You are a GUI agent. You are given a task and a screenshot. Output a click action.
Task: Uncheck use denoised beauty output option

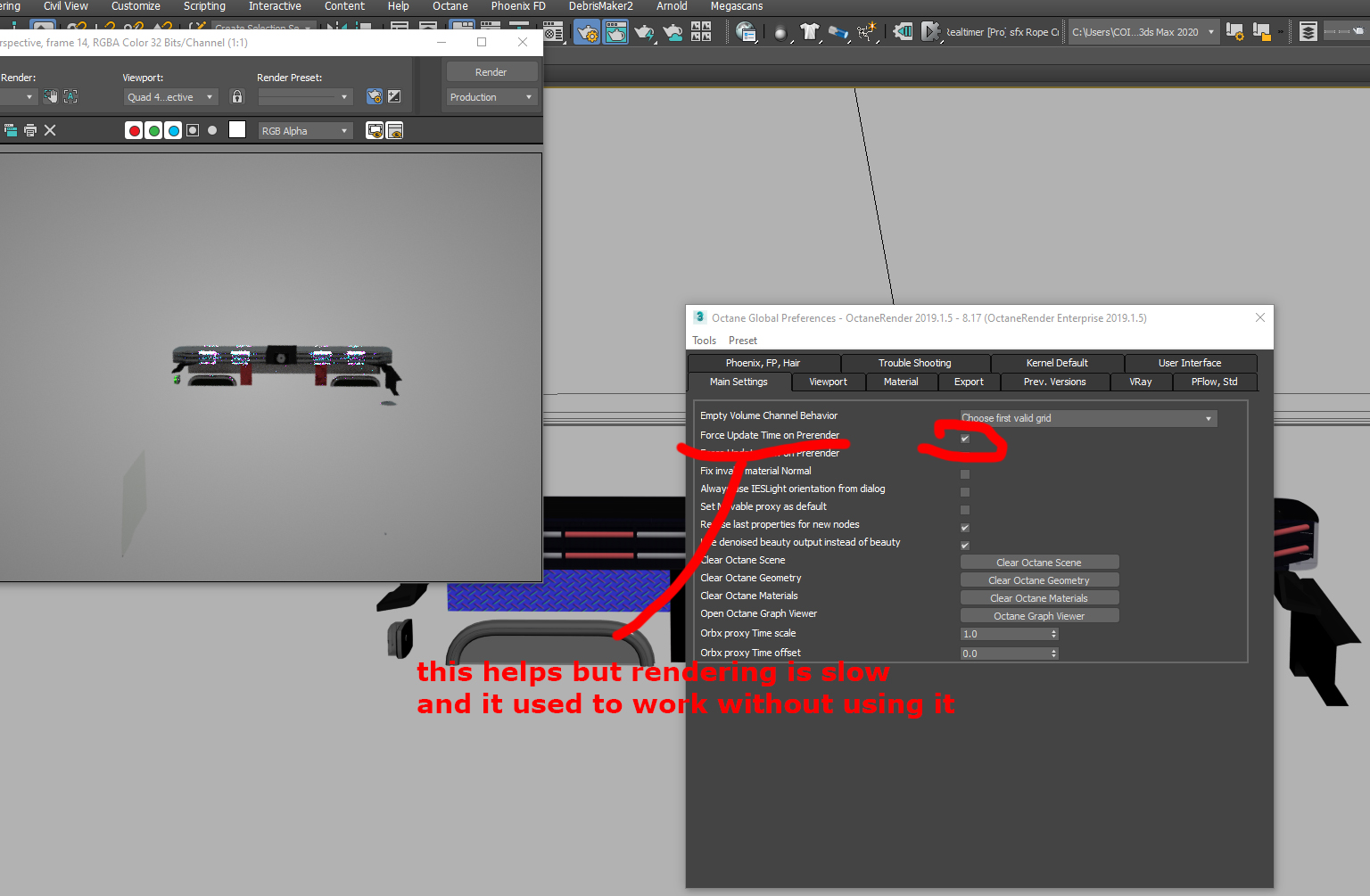(x=965, y=546)
